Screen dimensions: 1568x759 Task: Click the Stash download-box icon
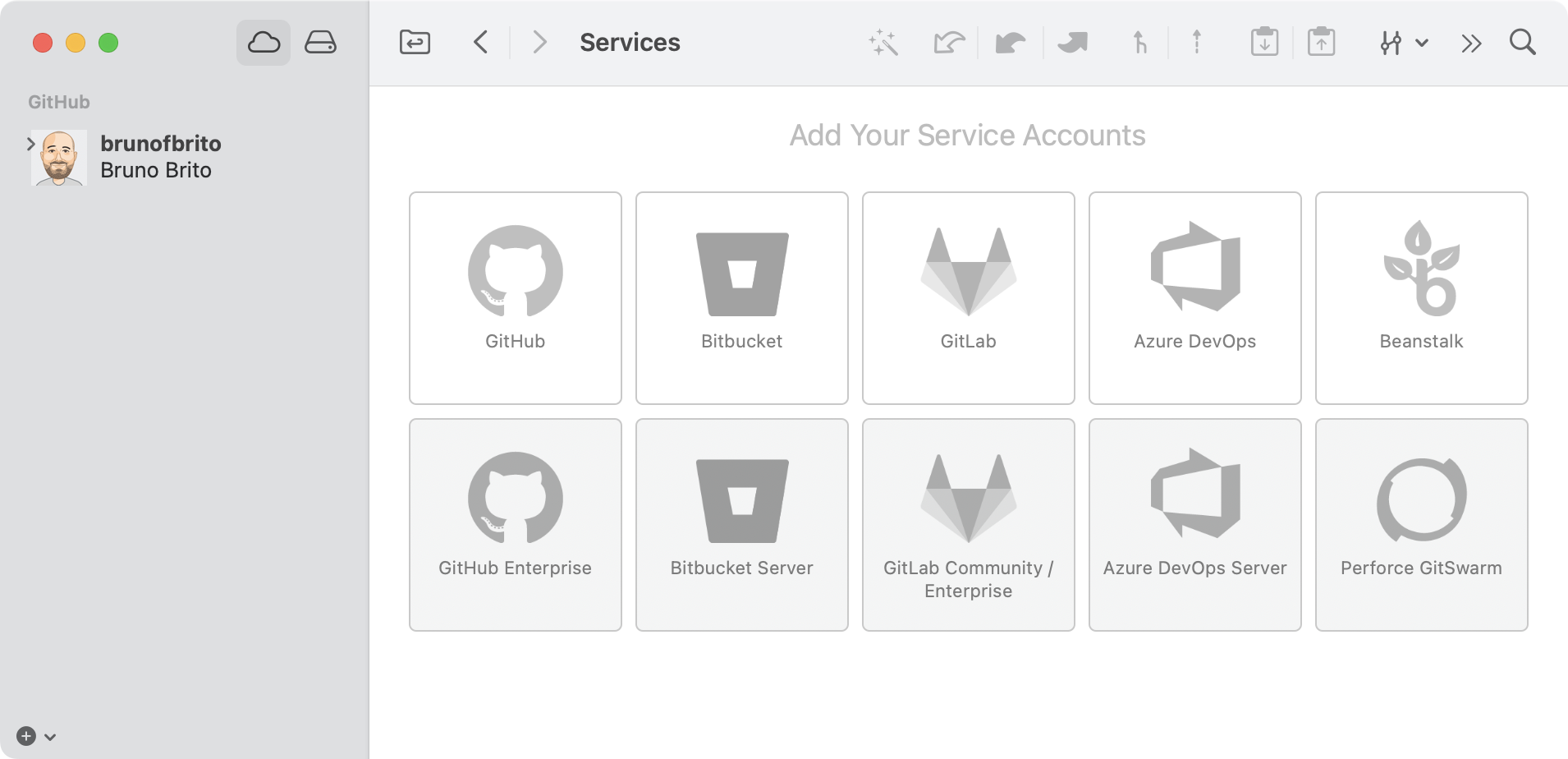click(1264, 43)
